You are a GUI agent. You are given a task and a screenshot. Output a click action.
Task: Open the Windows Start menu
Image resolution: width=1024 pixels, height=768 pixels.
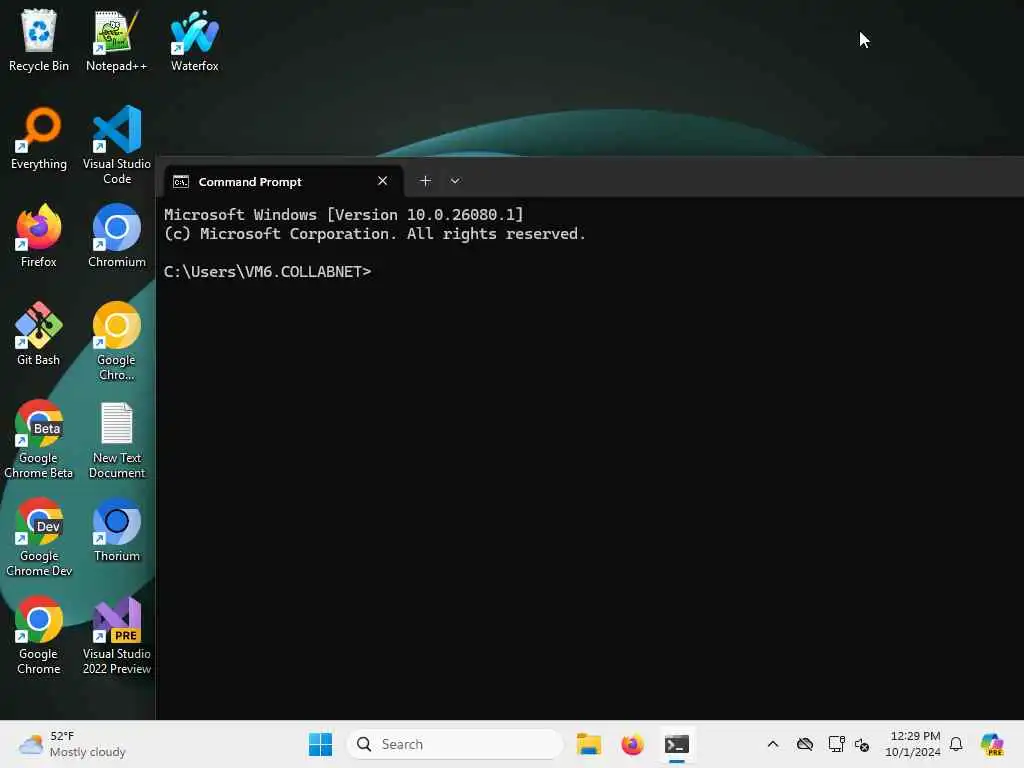pos(321,744)
